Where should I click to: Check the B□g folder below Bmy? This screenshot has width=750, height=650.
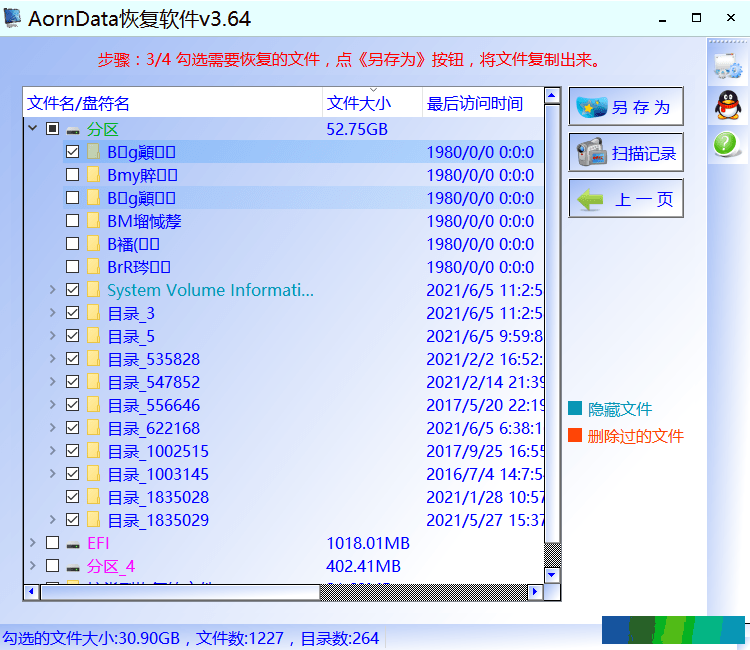click(x=72, y=198)
